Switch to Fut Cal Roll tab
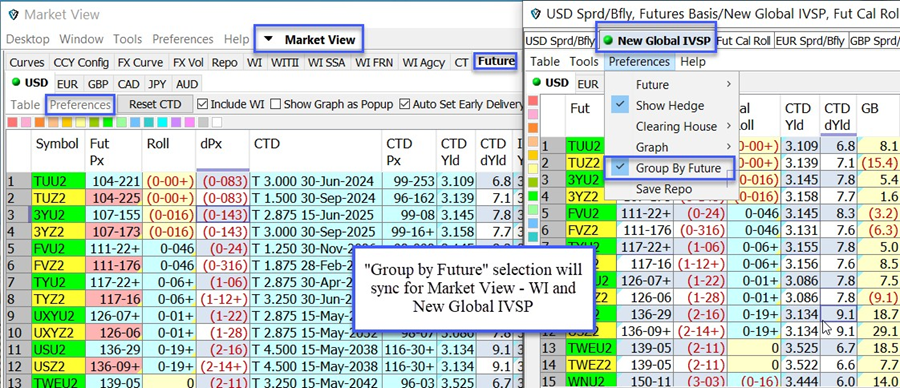 tap(744, 41)
